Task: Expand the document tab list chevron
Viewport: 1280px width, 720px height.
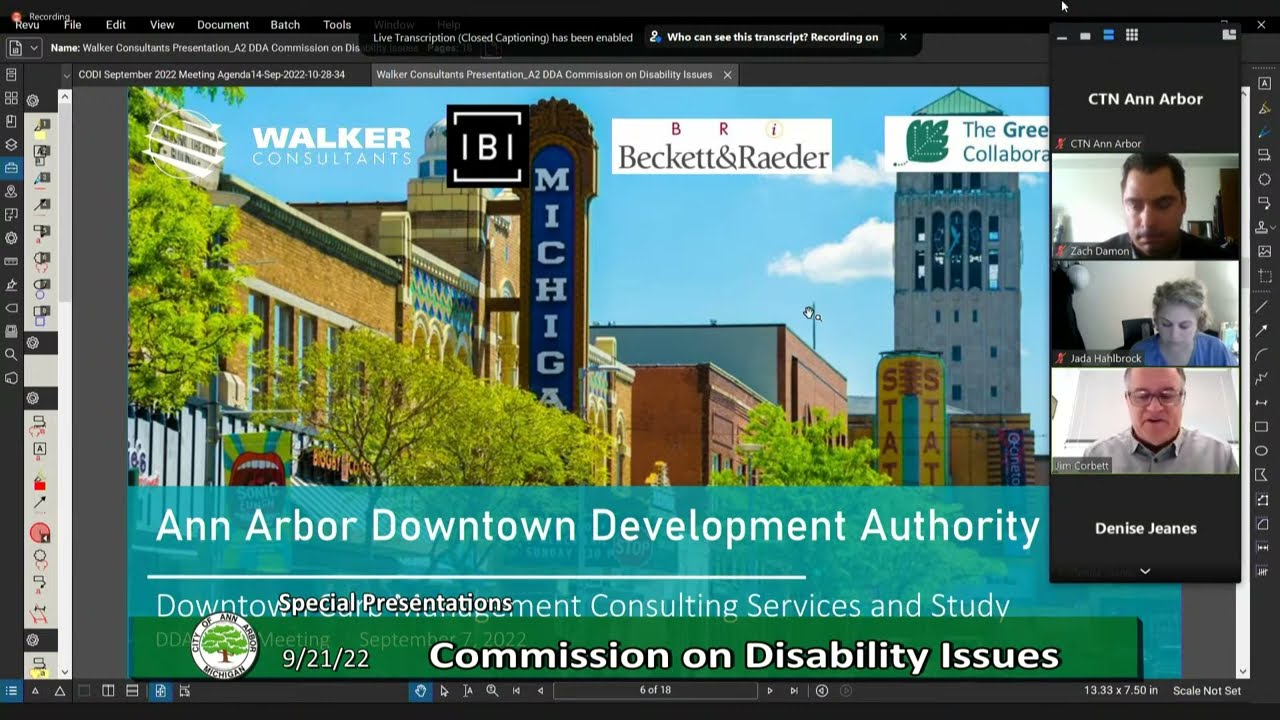Action: (67, 75)
